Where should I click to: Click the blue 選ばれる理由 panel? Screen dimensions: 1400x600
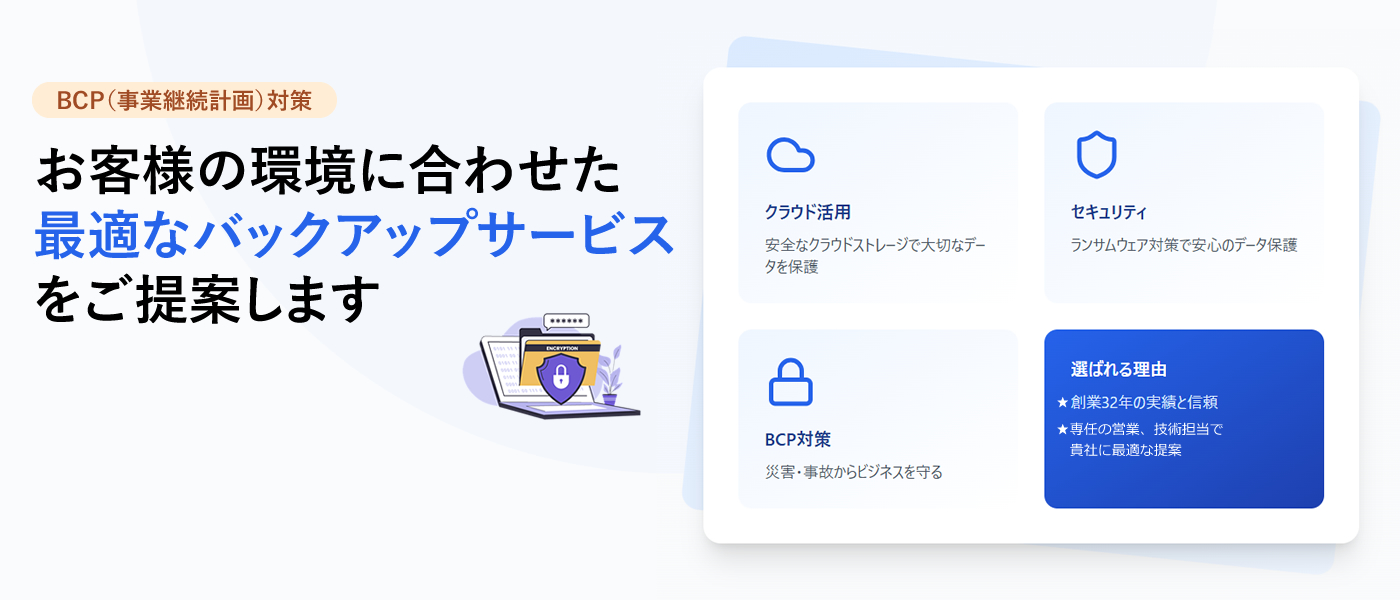coord(1184,419)
